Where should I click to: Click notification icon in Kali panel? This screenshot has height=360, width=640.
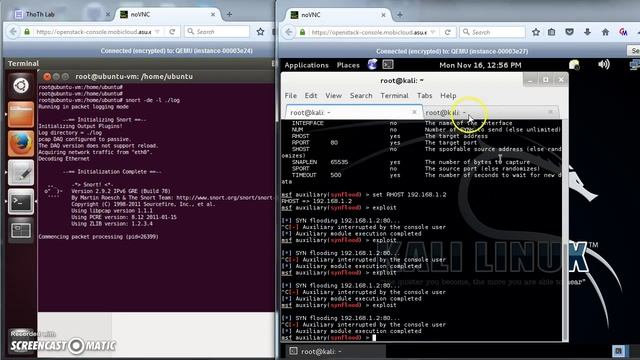pos(574,64)
